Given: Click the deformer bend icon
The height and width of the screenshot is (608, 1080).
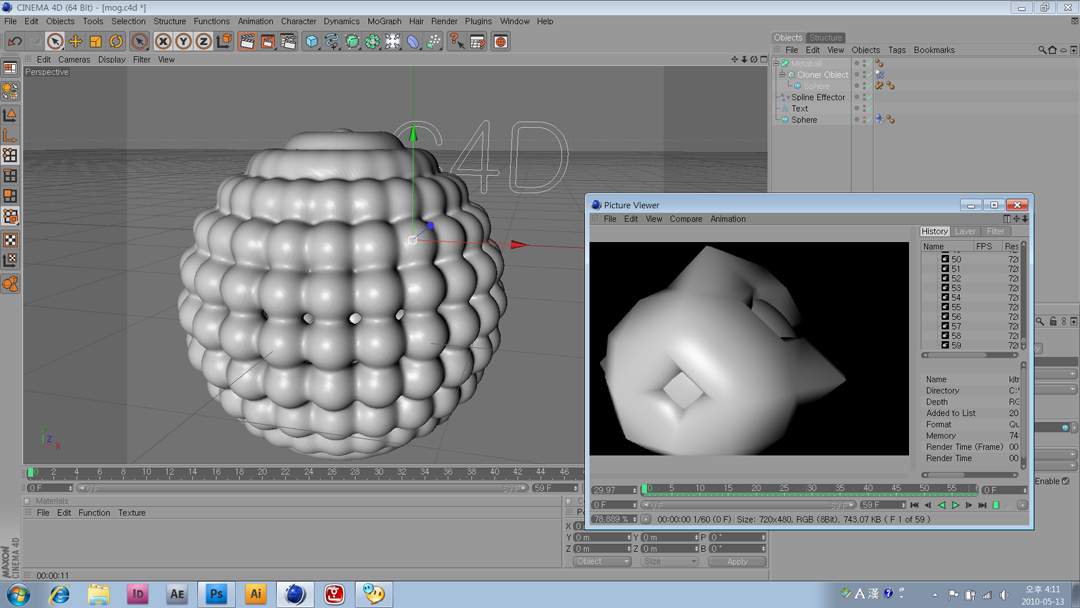Looking at the screenshot, I should 413,42.
